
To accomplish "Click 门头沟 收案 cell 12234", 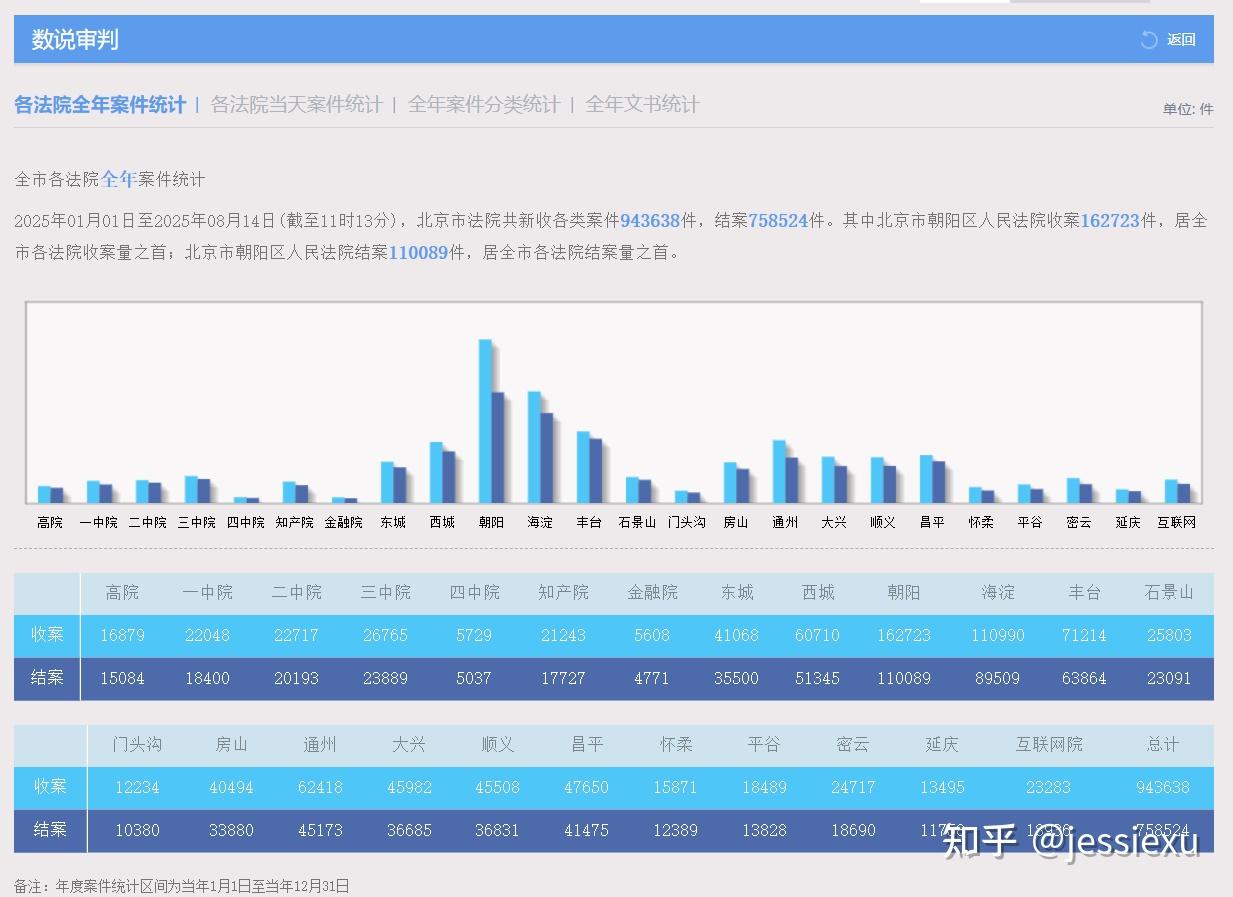I will point(137,787).
